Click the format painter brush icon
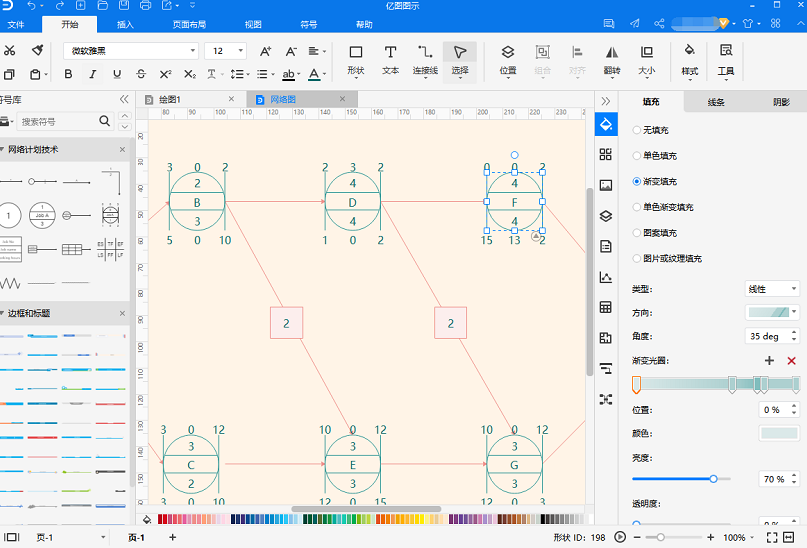Screen dimensions: 807x548 tap(37, 50)
